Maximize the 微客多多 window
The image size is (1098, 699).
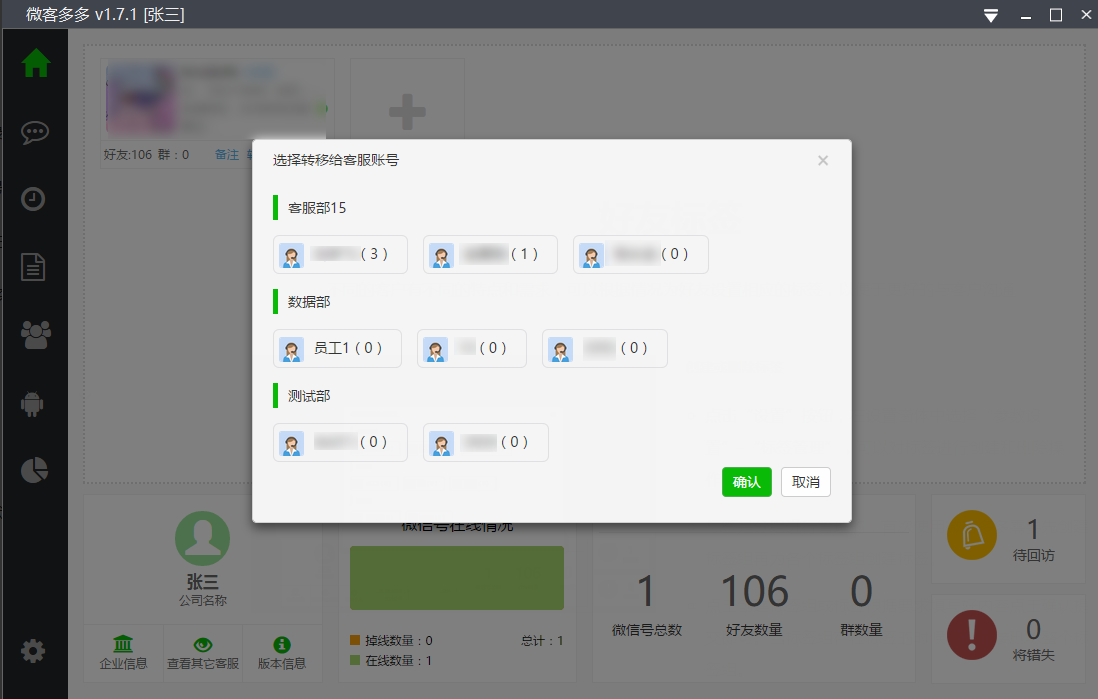[x=1056, y=15]
